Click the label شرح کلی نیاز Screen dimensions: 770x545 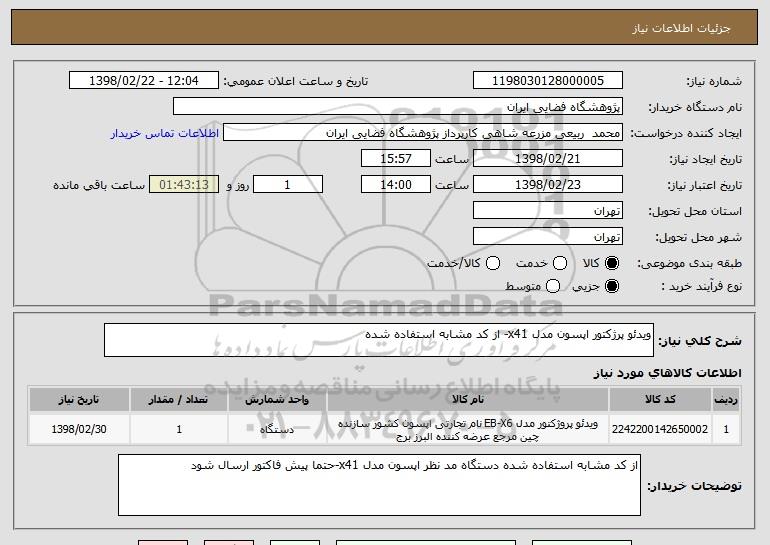click(x=700, y=341)
